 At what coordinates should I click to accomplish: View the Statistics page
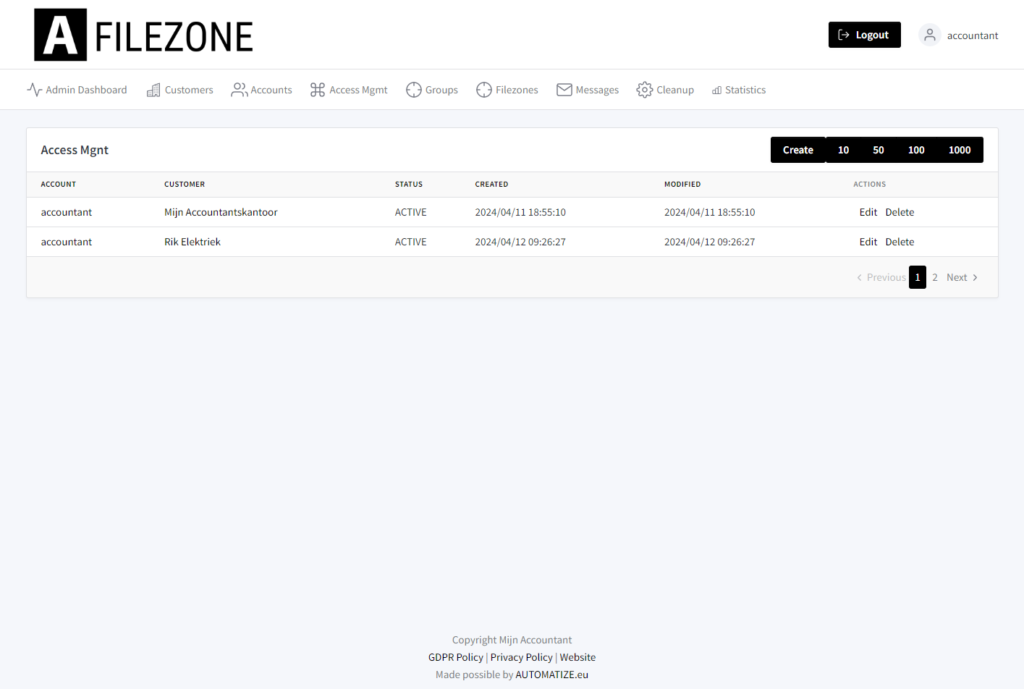coord(739,89)
